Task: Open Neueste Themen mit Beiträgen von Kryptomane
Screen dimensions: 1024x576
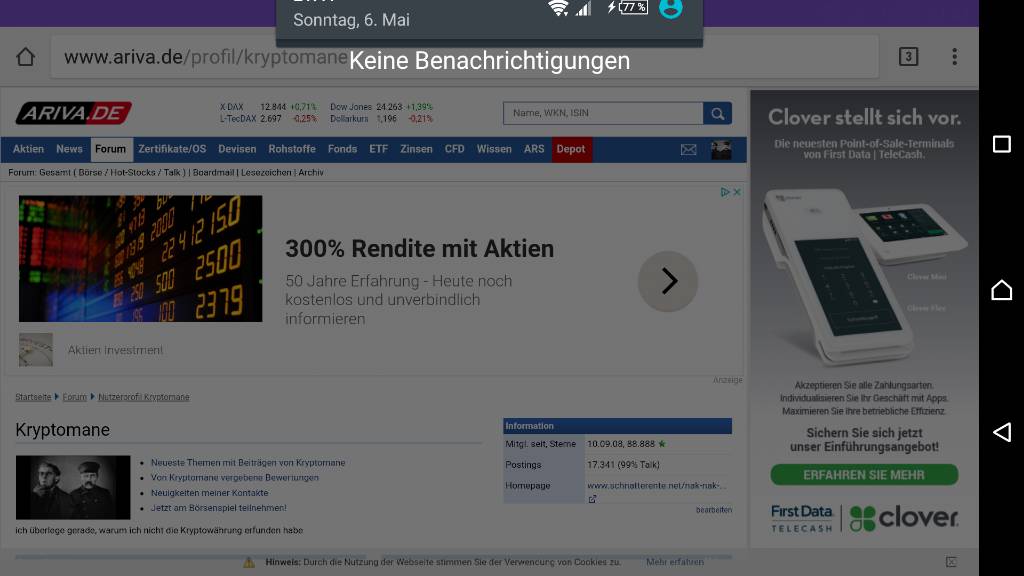Action: (248, 463)
